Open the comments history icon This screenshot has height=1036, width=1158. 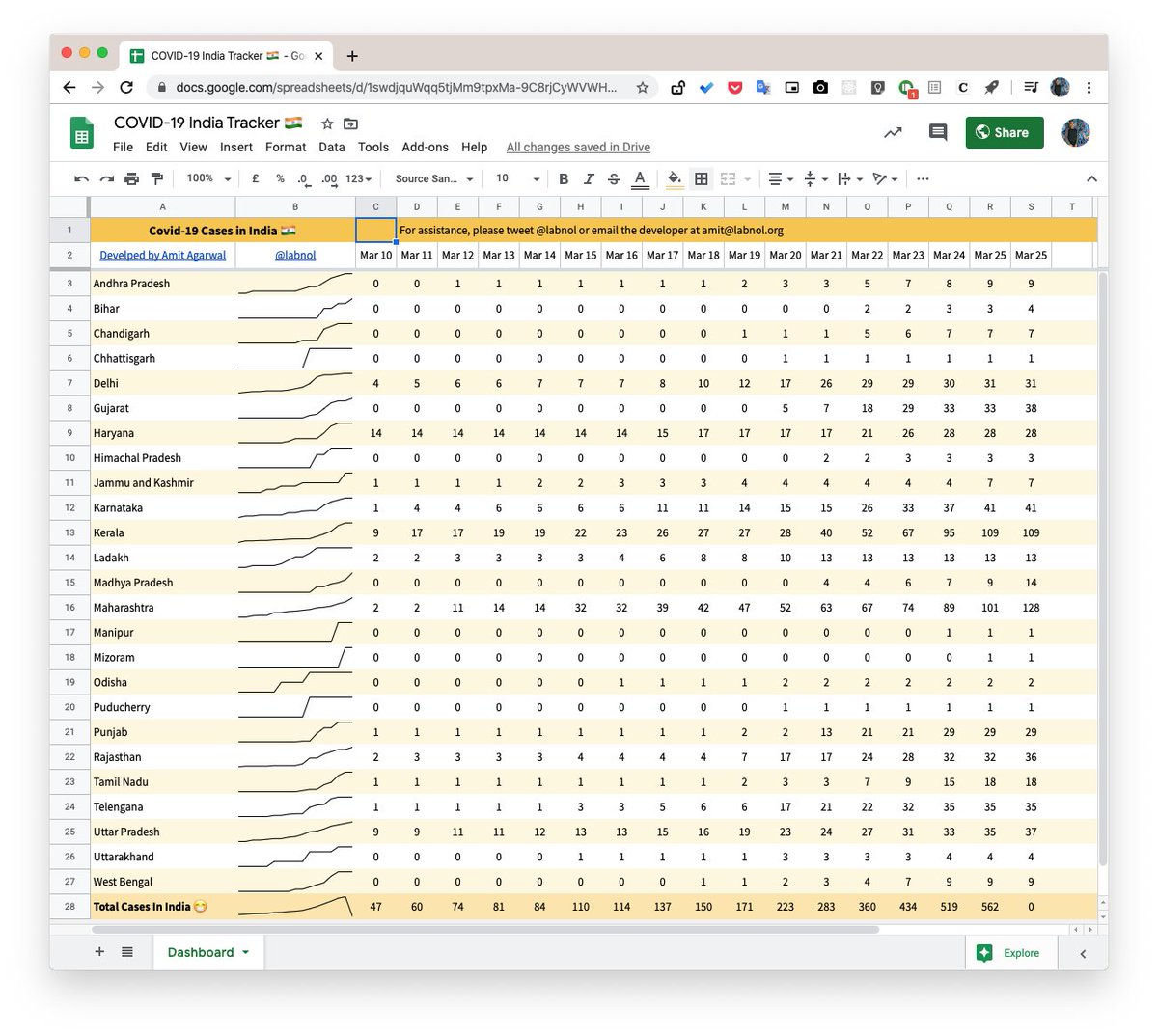click(x=937, y=132)
